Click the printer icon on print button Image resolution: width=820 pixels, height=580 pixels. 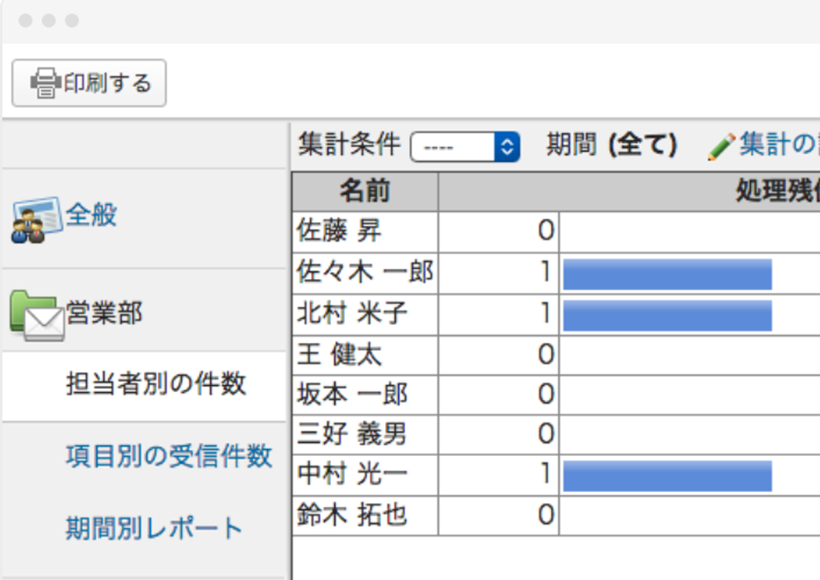[x=45, y=83]
